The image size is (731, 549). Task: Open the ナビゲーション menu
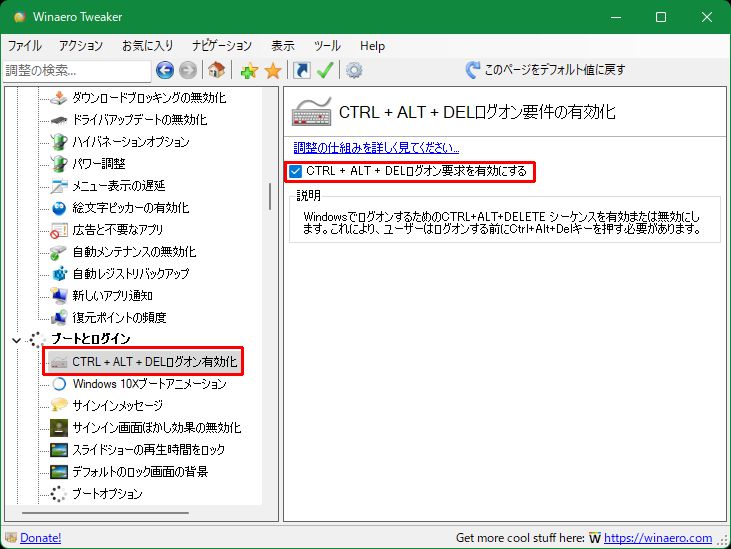coord(222,46)
